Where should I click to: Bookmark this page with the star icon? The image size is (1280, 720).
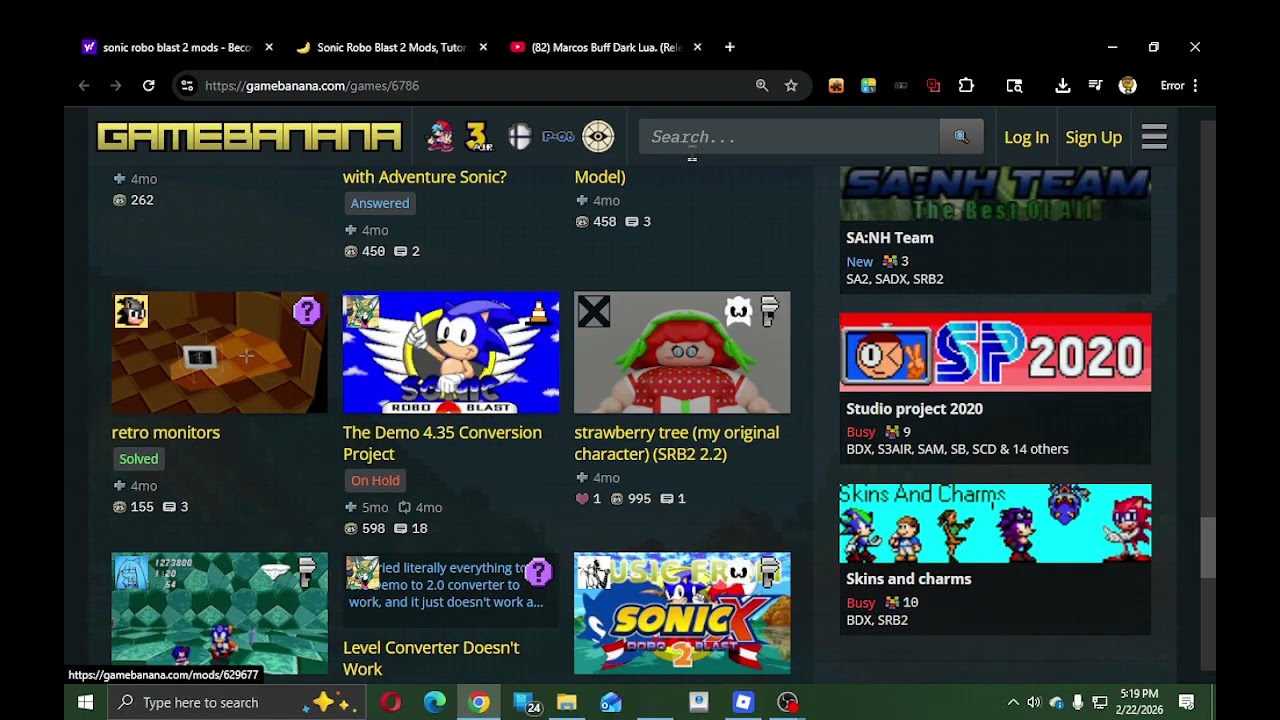coord(791,86)
